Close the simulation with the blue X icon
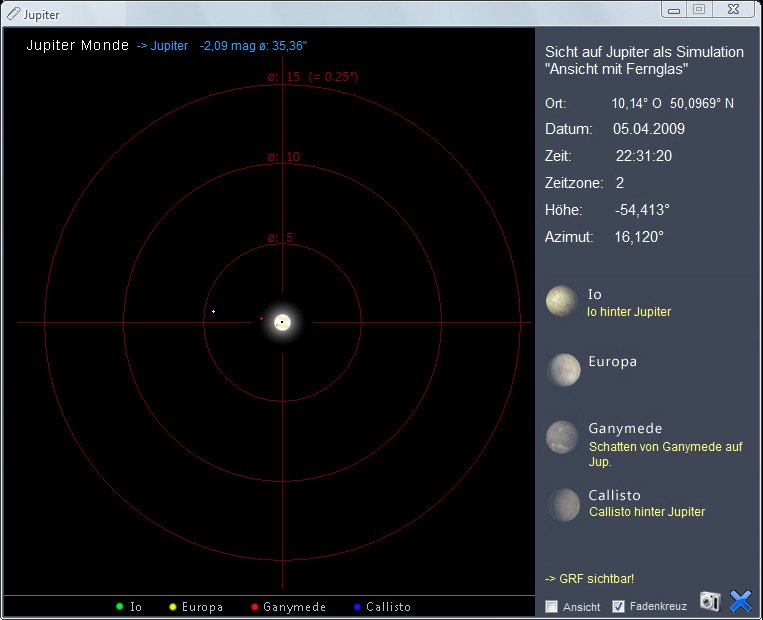This screenshot has height=620, width=763. tap(740, 601)
